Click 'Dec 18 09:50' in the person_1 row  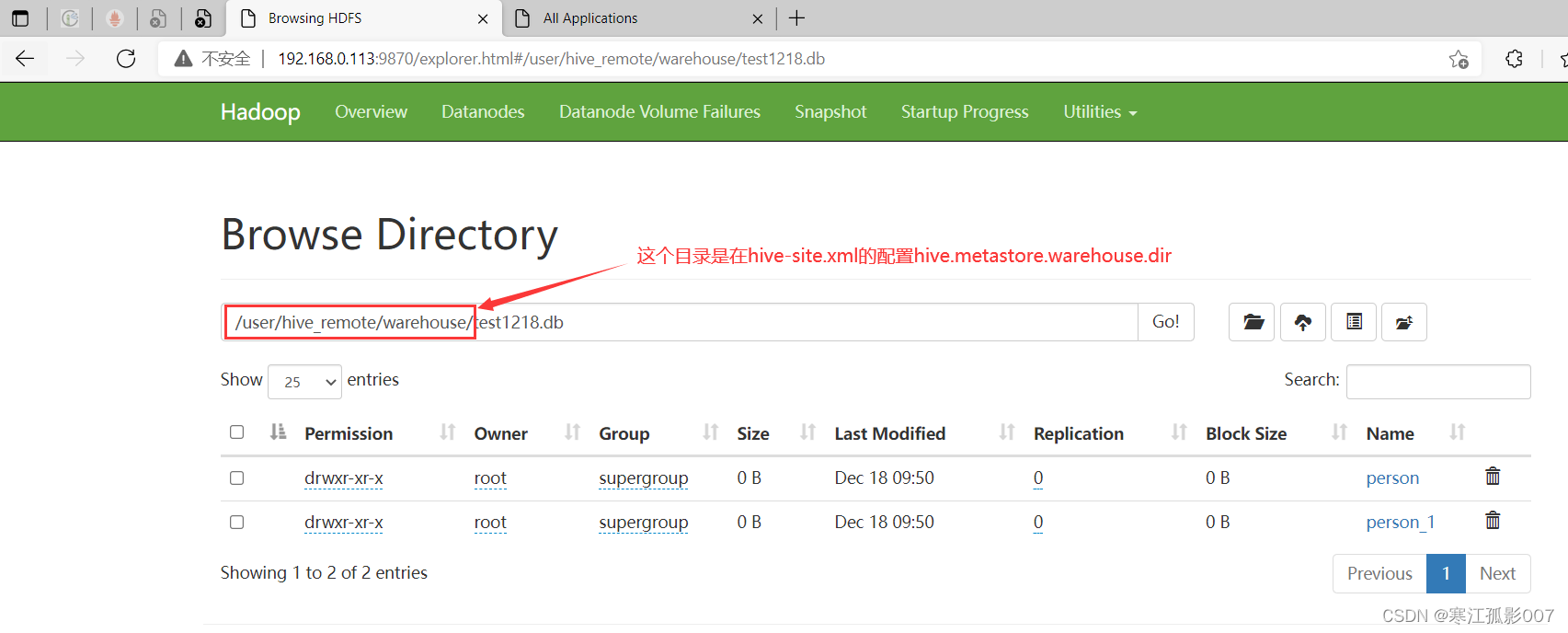point(884,522)
